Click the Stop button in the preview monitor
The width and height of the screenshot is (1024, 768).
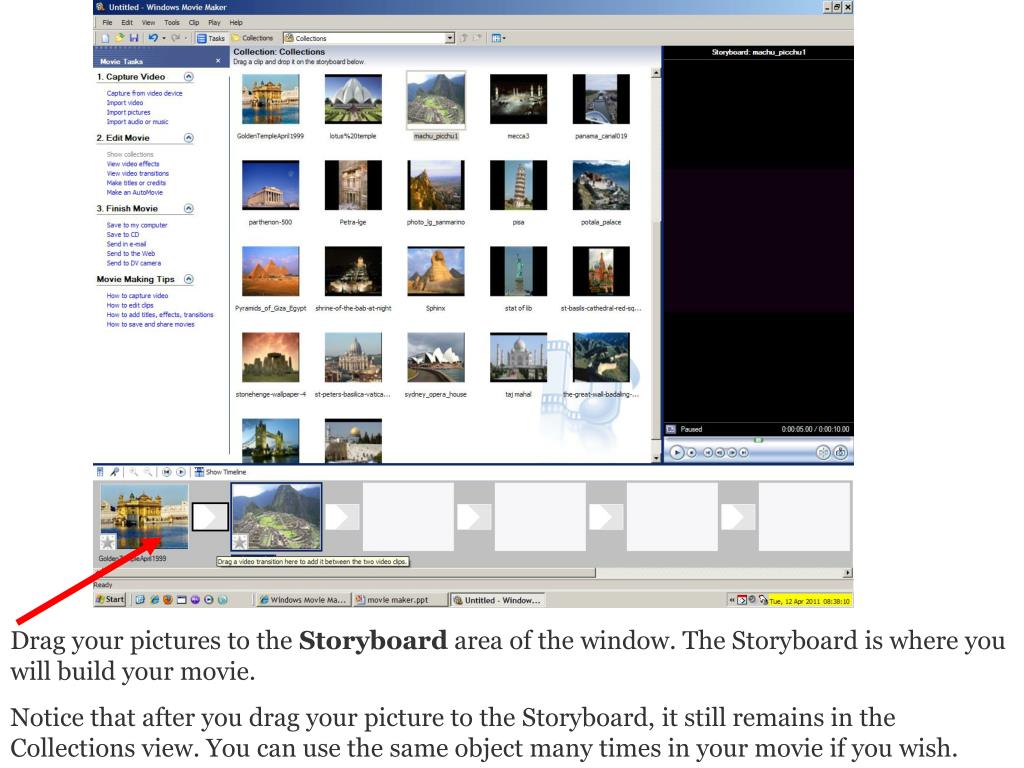[x=692, y=452]
